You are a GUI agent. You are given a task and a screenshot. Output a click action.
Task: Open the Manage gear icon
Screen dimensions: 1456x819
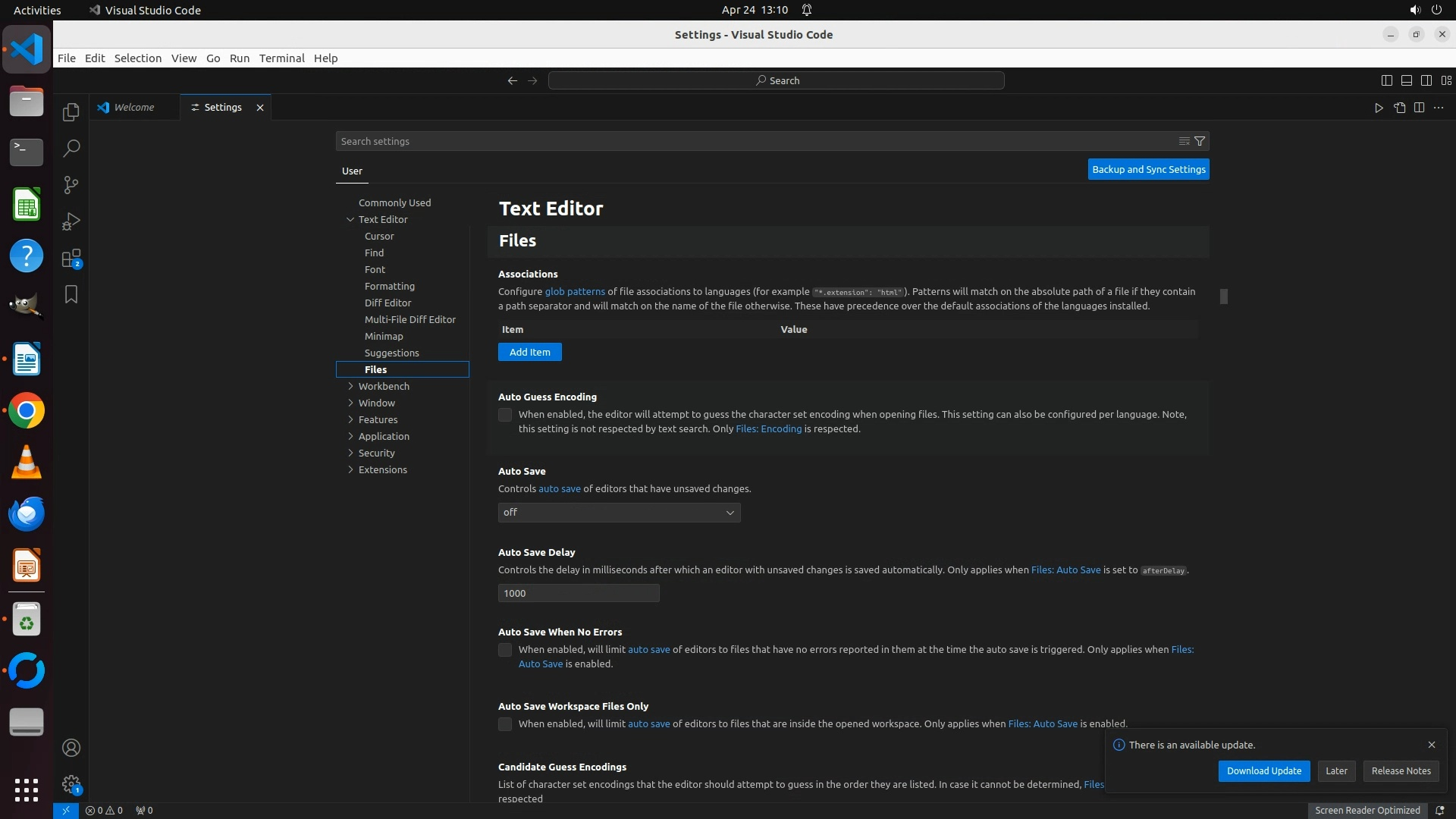tap(71, 783)
